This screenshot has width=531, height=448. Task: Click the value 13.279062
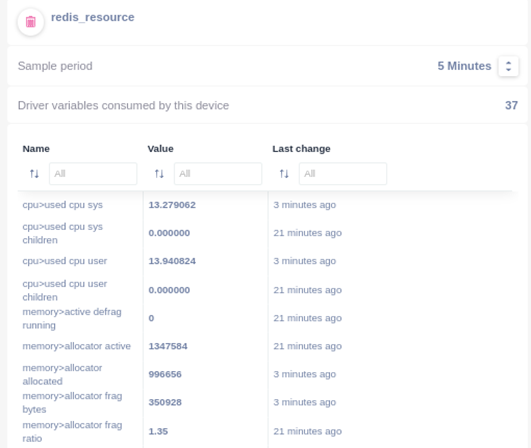(x=172, y=205)
